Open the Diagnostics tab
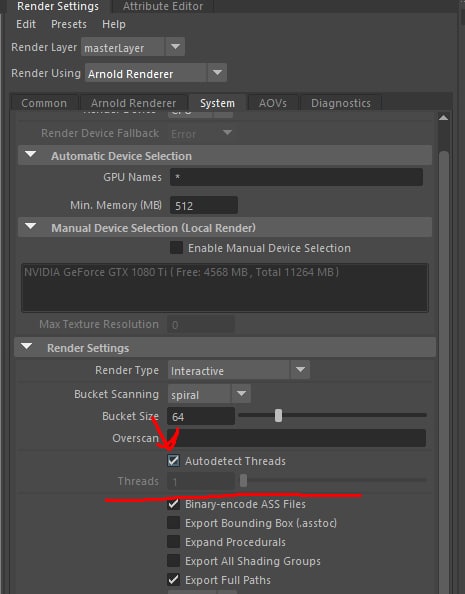 click(x=341, y=103)
